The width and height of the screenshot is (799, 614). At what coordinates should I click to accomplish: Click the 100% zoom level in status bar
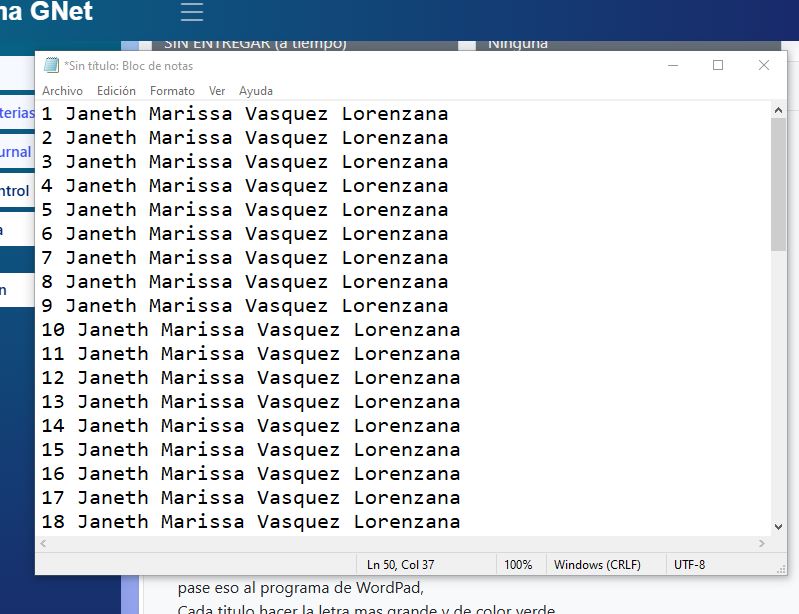tap(518, 564)
